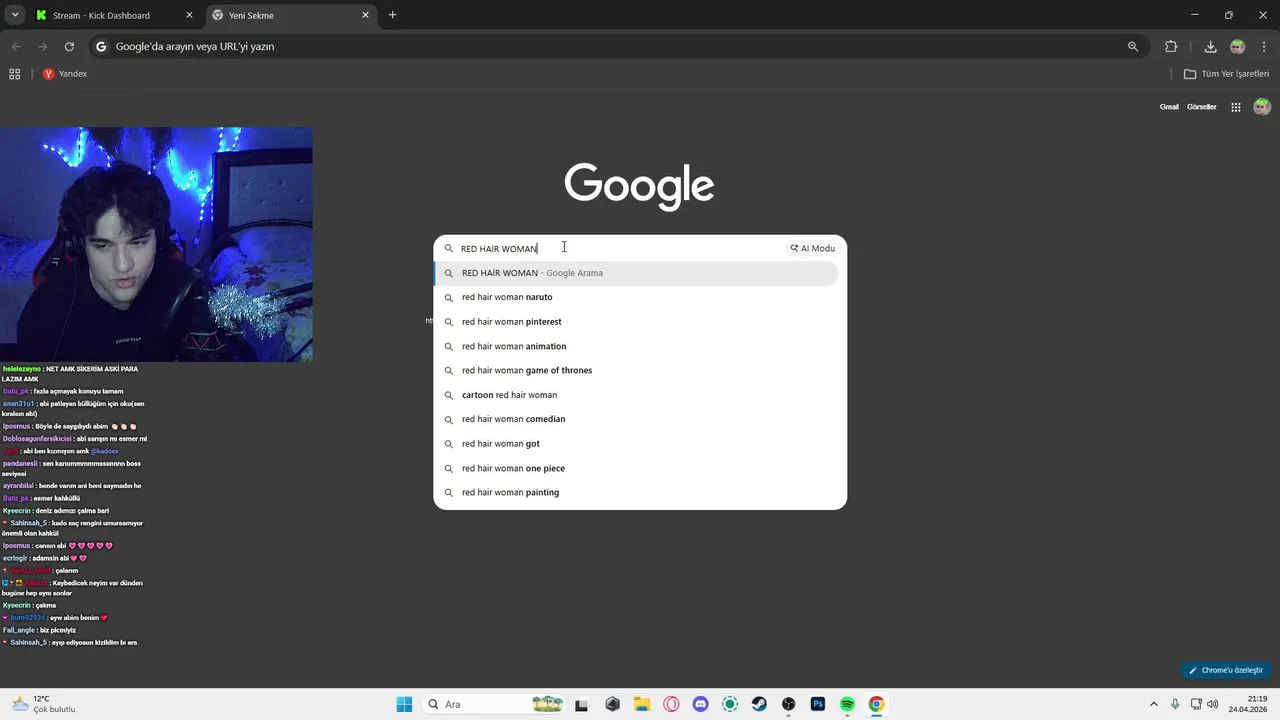Click chat message from ayranbilal
This screenshot has width=1280, height=720.
coord(72,486)
